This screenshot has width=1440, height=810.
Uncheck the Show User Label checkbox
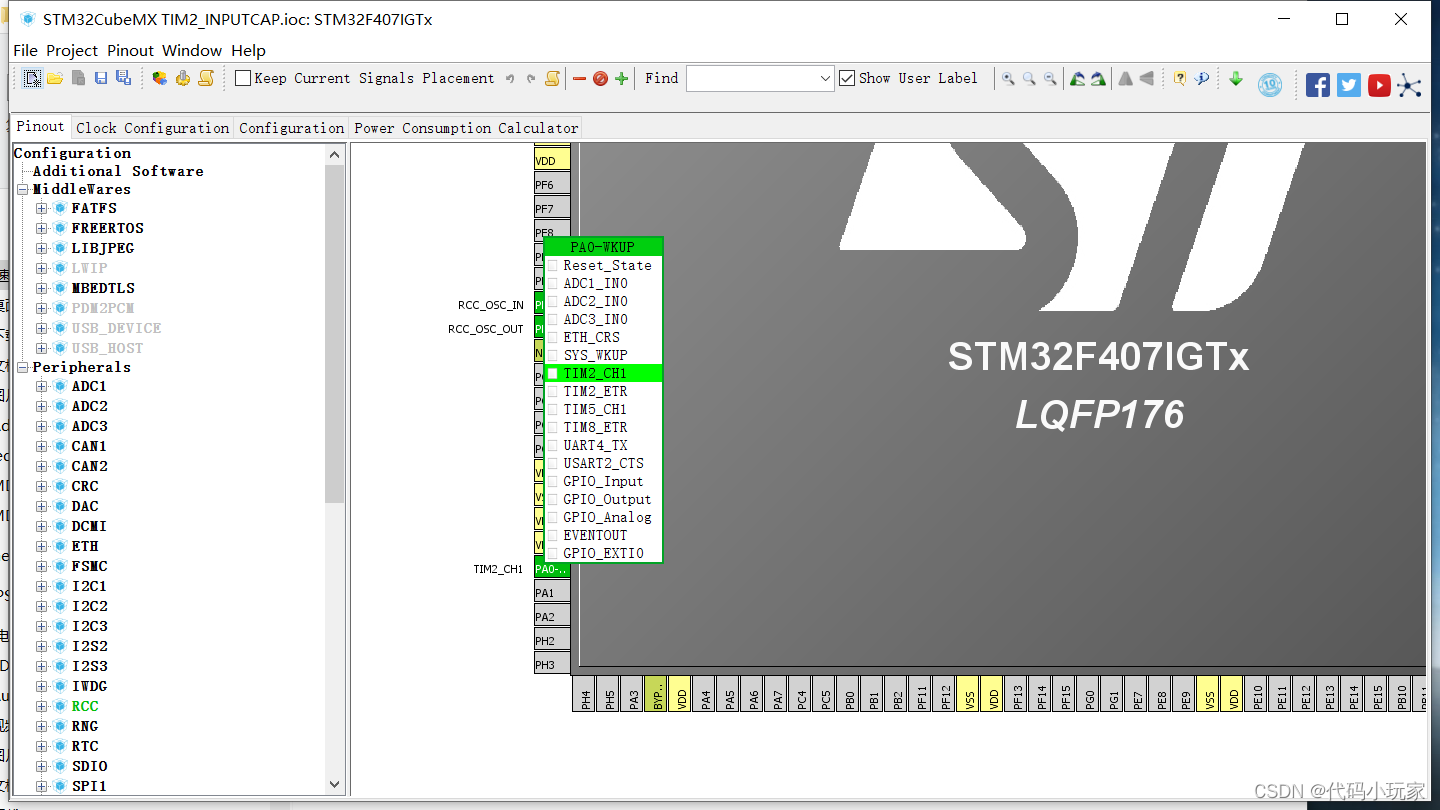click(x=847, y=78)
